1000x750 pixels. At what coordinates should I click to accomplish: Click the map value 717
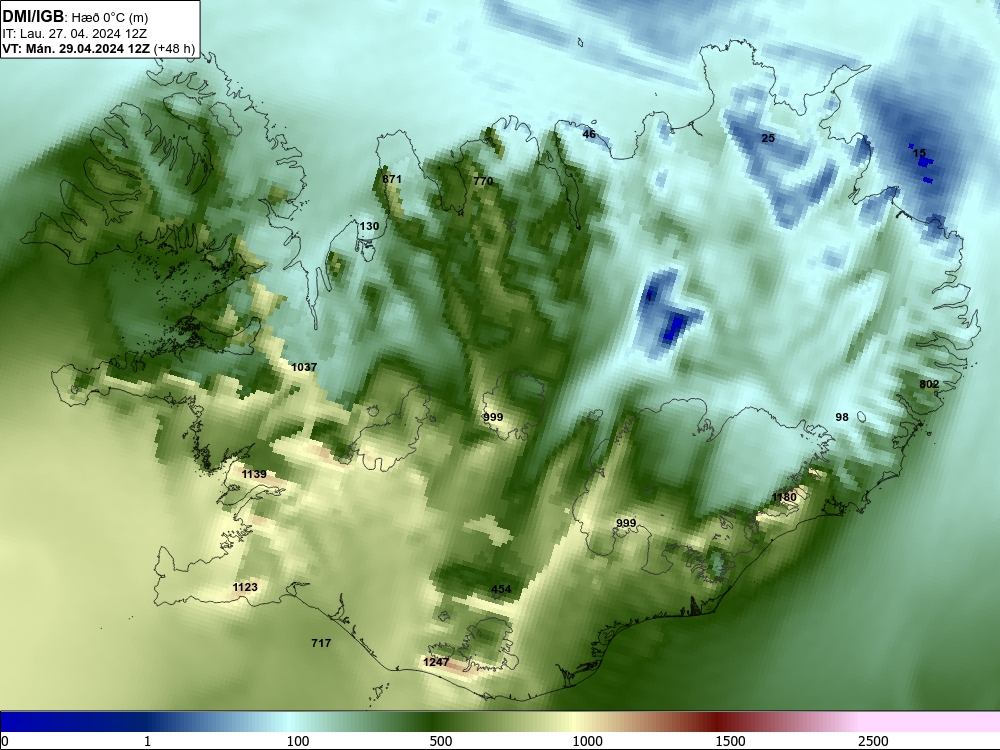click(321, 643)
